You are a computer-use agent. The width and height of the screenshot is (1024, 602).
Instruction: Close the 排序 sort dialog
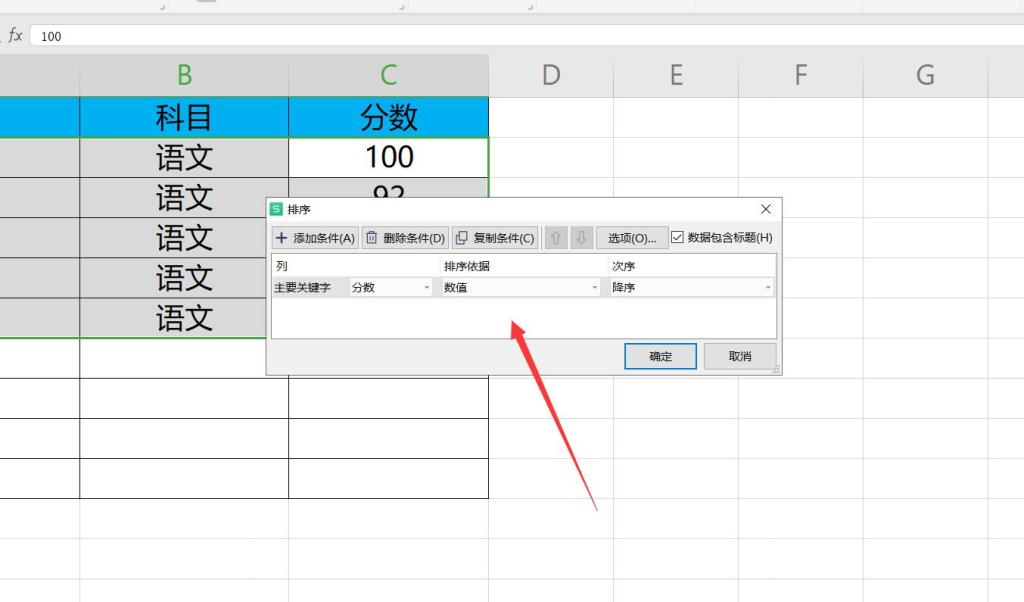tap(766, 209)
